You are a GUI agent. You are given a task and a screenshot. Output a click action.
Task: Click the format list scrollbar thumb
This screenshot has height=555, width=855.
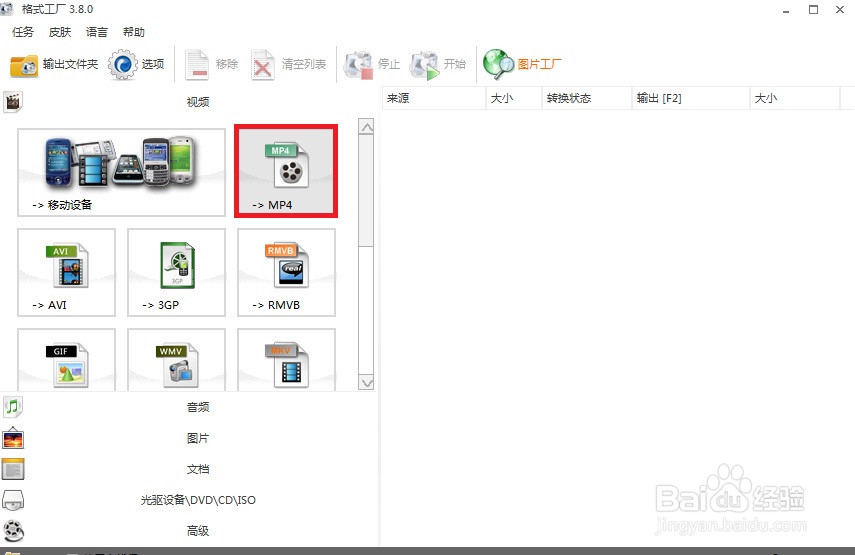tap(366, 191)
